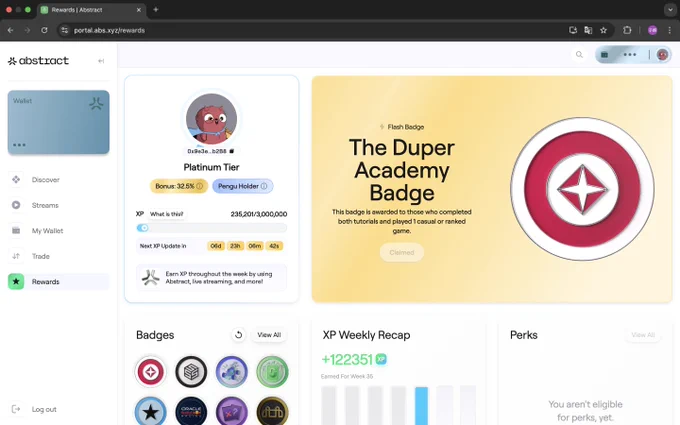Image resolution: width=680 pixels, height=425 pixels.
Task: Open the Discover section icon
Action: [x=16, y=180]
